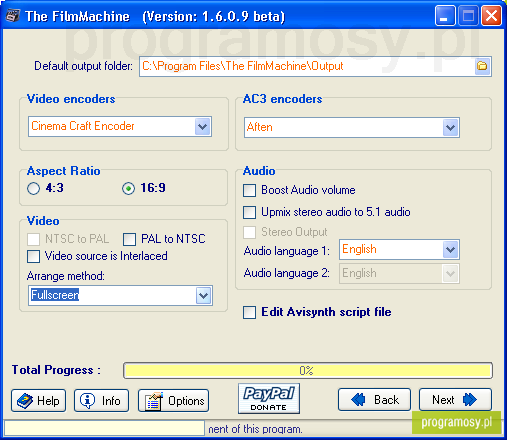Screen dimensions: 507x440
Task: Enable PAL to NTSC conversion
Action: 129,239
